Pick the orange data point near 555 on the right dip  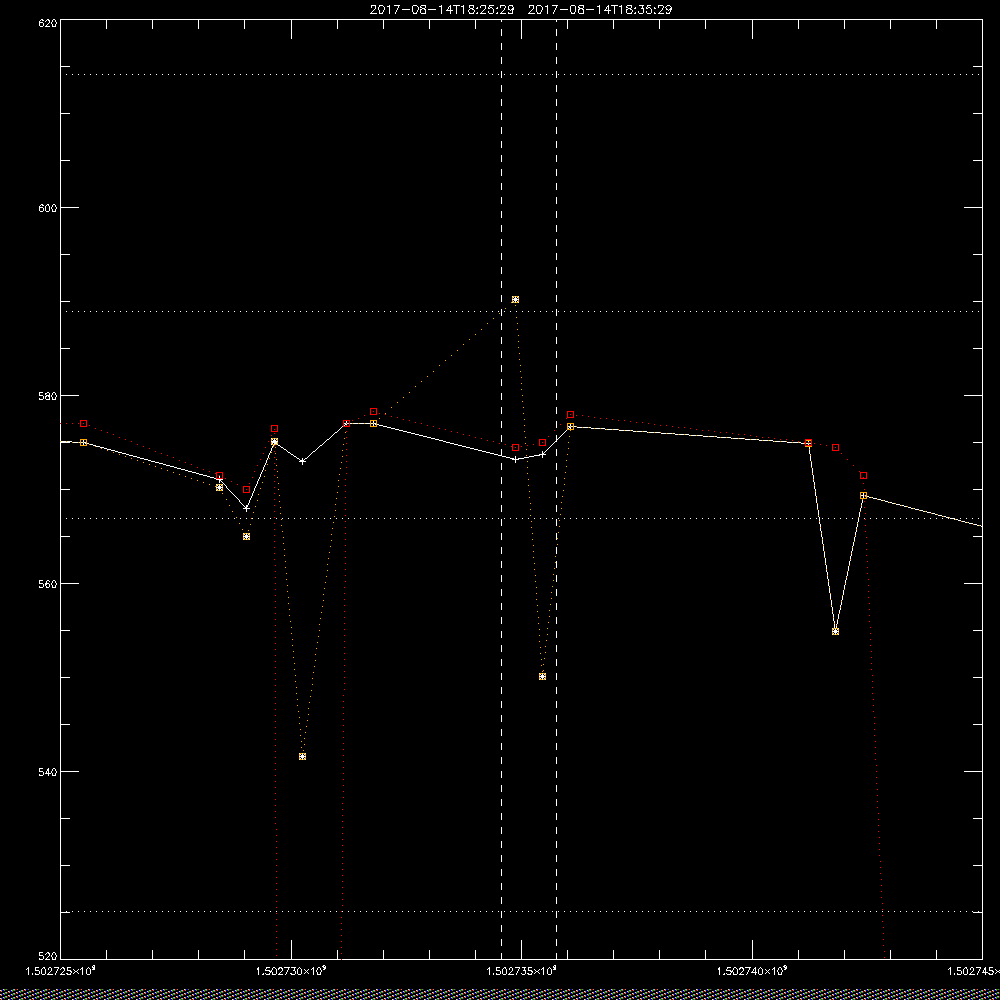point(835,631)
